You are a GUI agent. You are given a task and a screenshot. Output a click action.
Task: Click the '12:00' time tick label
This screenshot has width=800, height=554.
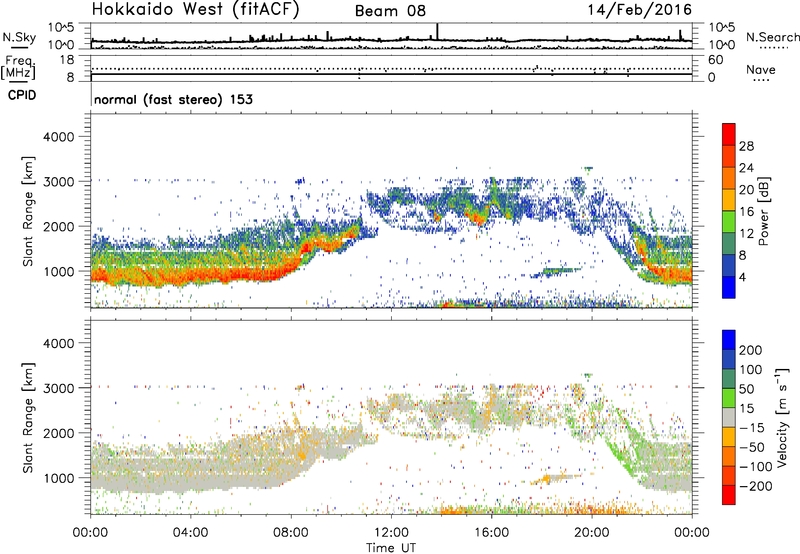[x=391, y=533]
